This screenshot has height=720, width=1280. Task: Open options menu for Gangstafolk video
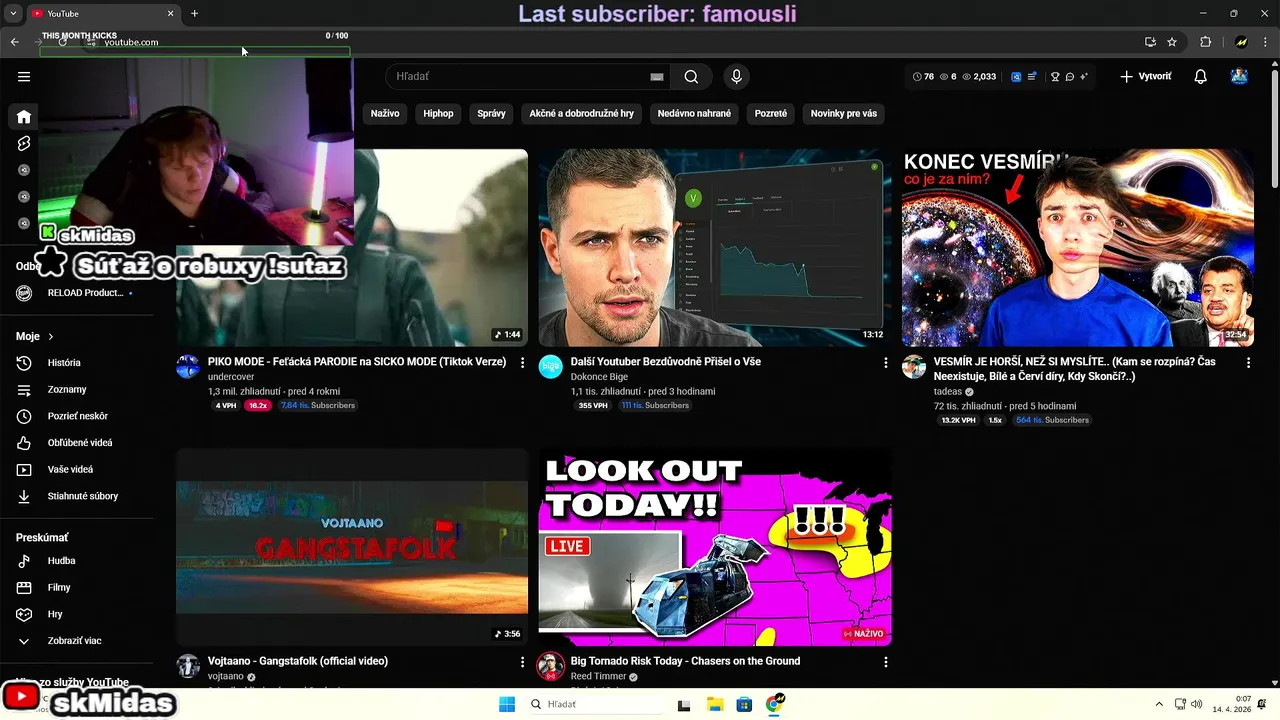pos(522,662)
